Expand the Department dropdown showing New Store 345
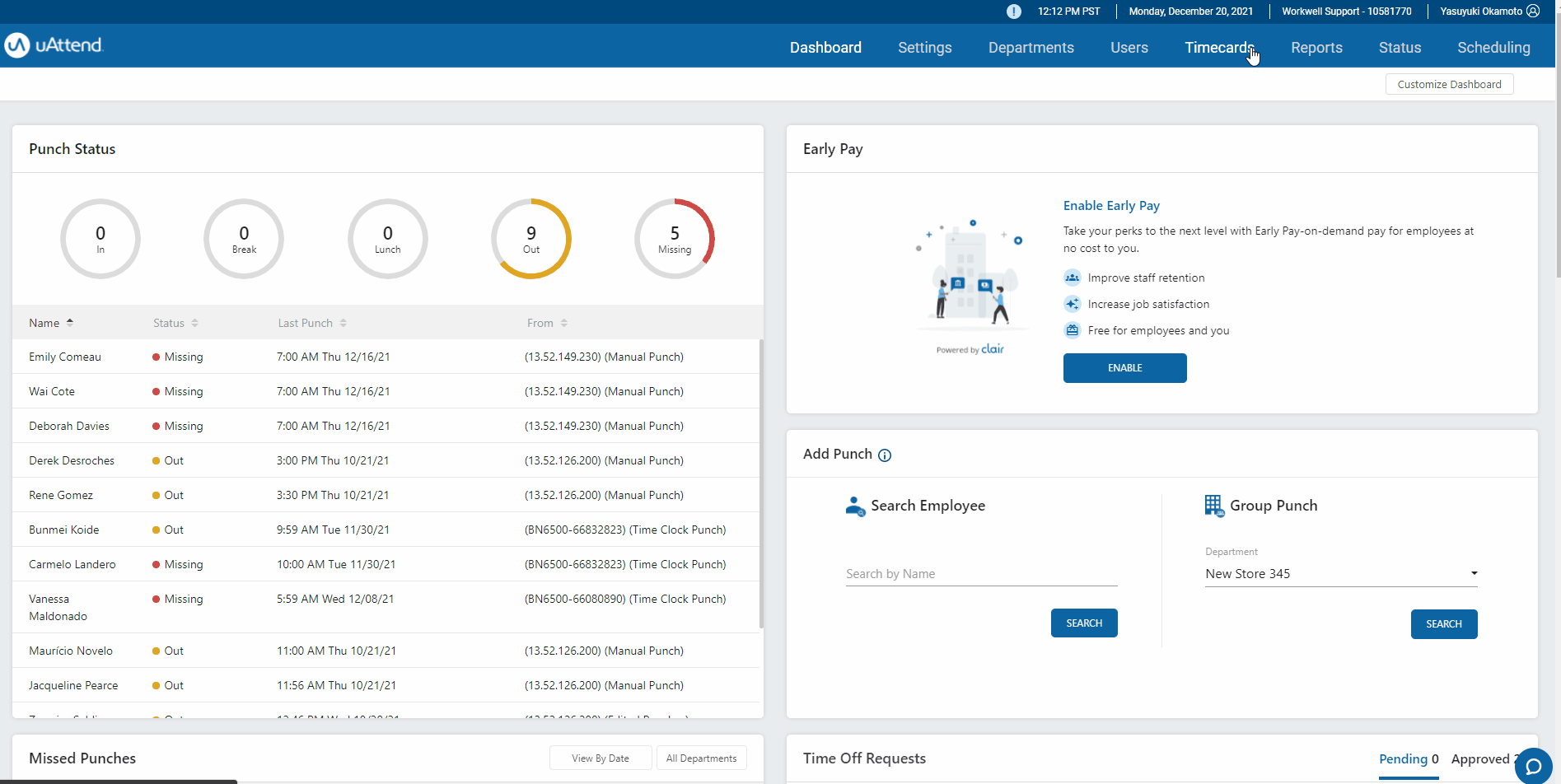Screen dimensions: 1561x784 click(x=1341, y=574)
